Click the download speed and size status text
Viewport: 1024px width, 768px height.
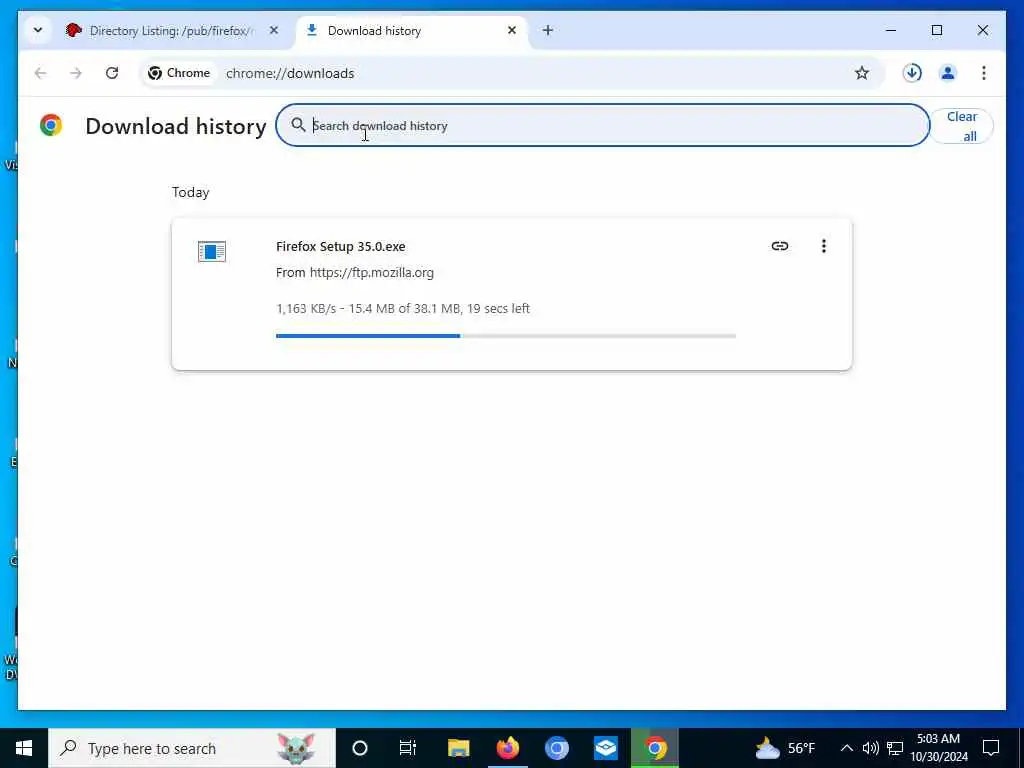click(402, 308)
